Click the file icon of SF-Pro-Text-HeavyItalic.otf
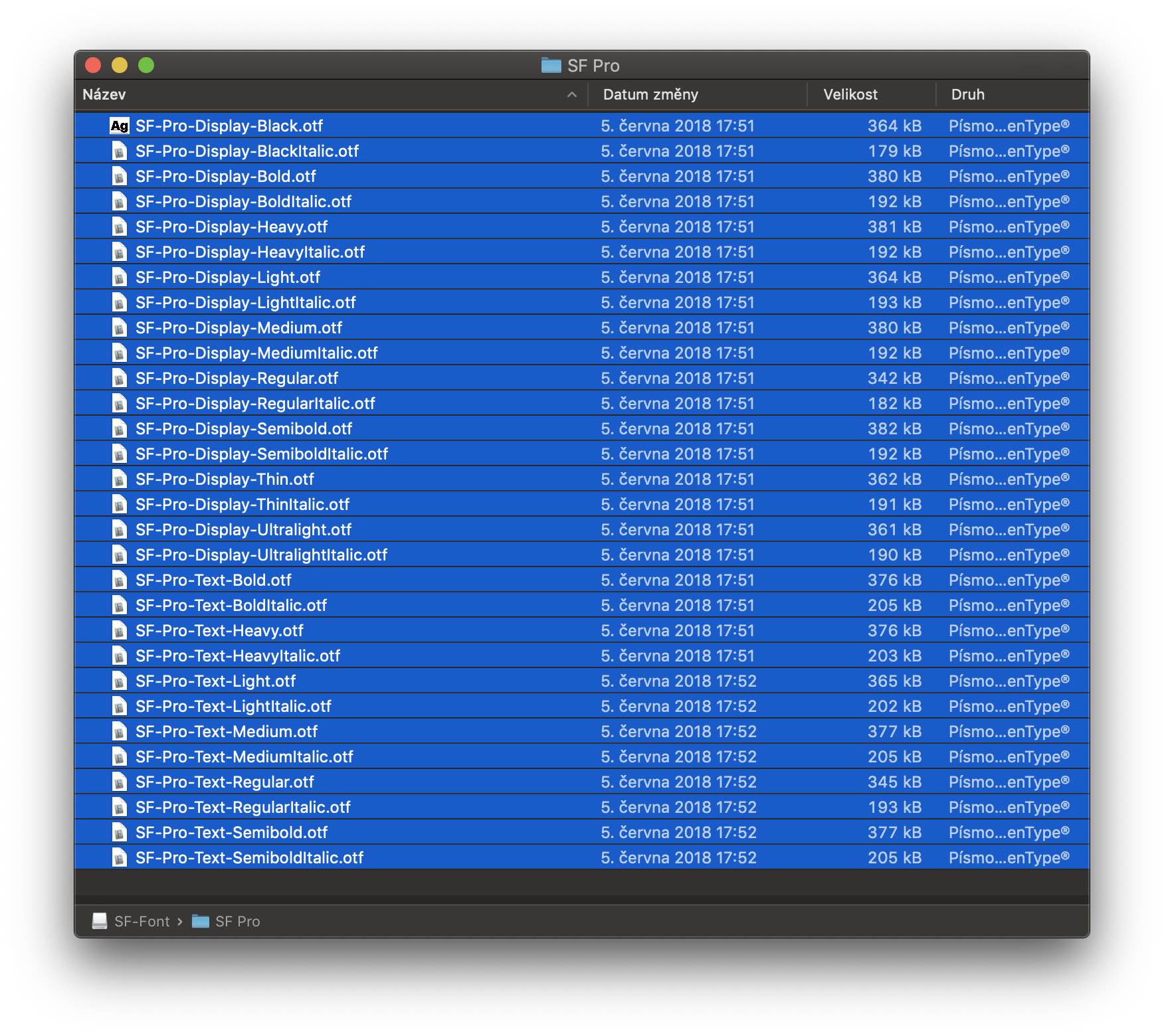Screen dimensions: 1164x1036 [x=120, y=655]
